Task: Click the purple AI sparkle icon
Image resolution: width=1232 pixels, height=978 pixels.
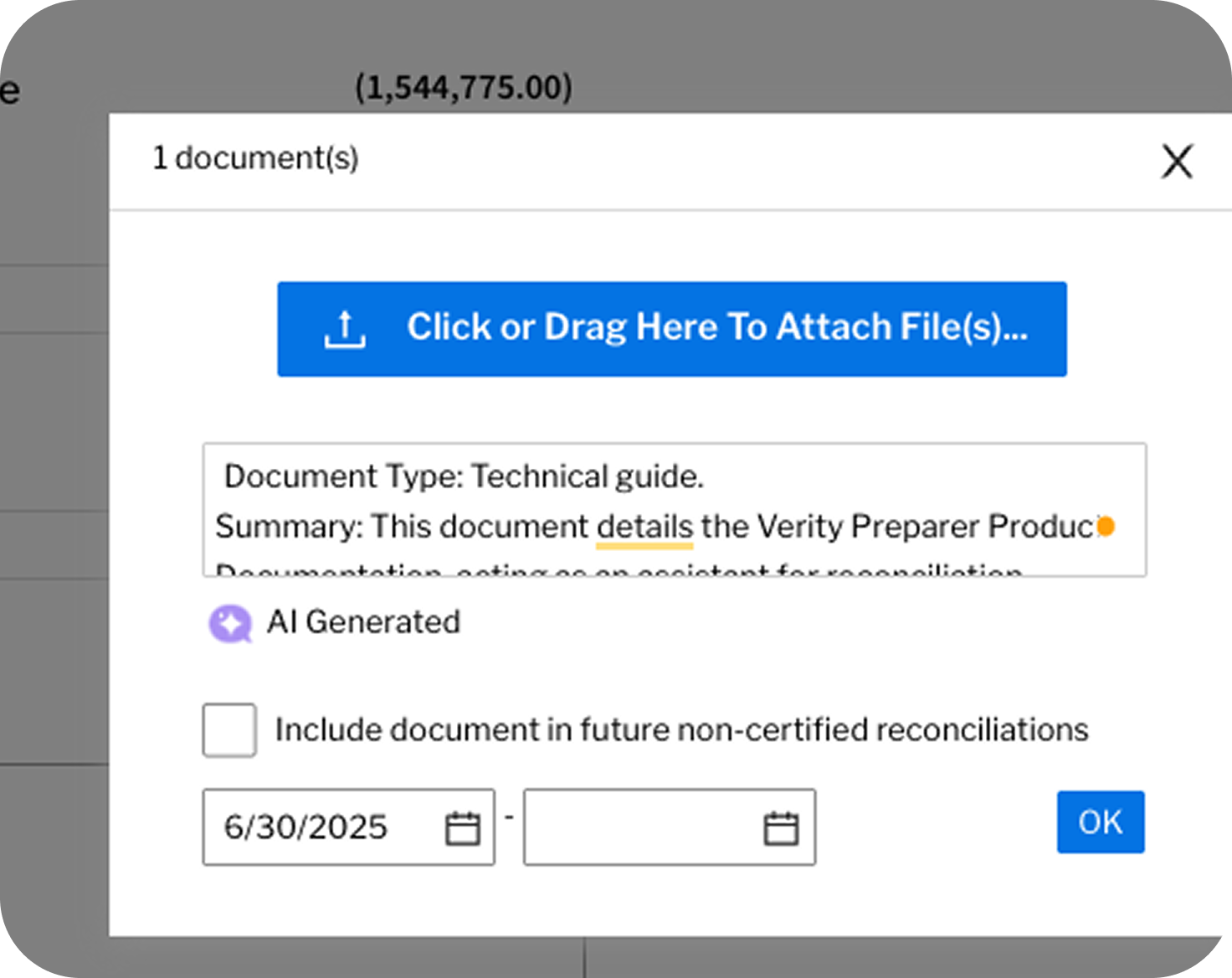Action: click(229, 624)
